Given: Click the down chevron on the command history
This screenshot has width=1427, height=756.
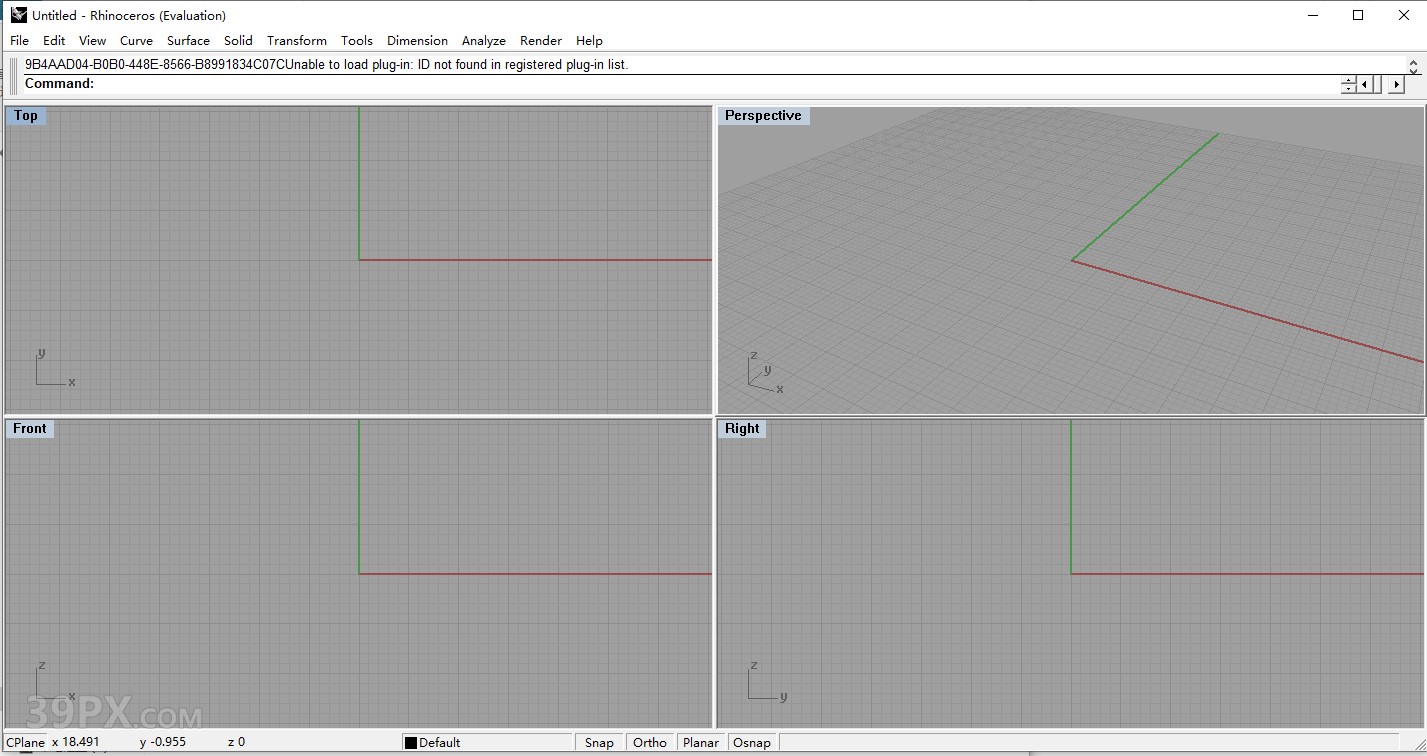Looking at the screenshot, I should [1413, 71].
